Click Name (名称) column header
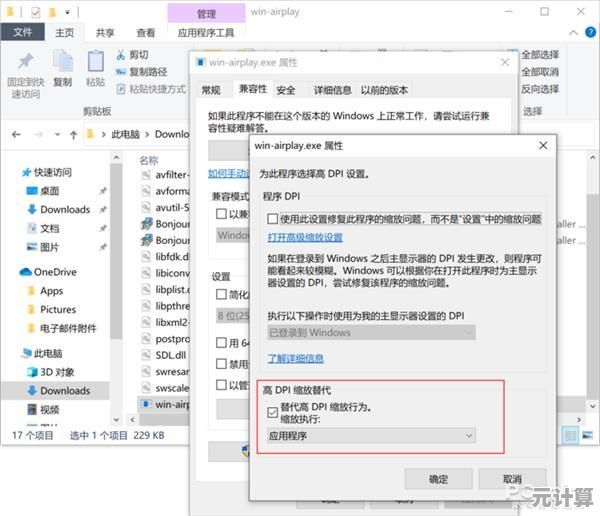The height and width of the screenshot is (516, 600). point(148,160)
